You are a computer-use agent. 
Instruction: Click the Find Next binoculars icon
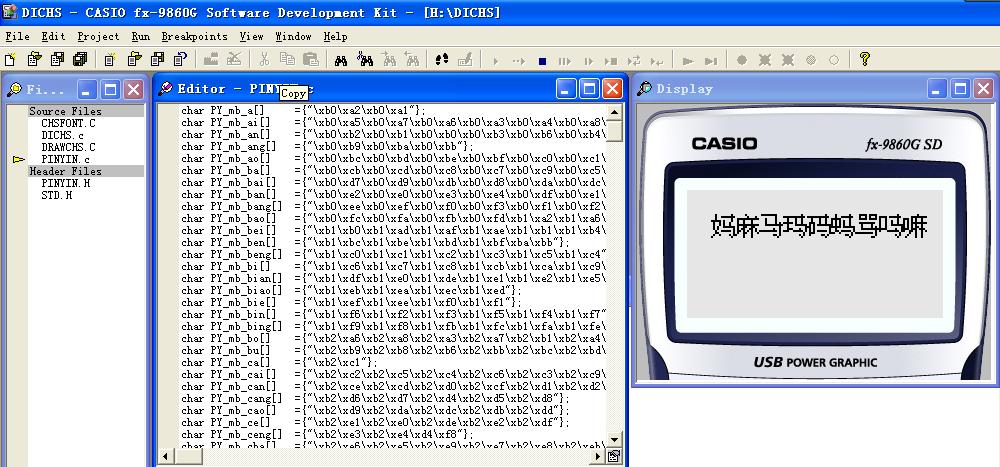point(388,60)
